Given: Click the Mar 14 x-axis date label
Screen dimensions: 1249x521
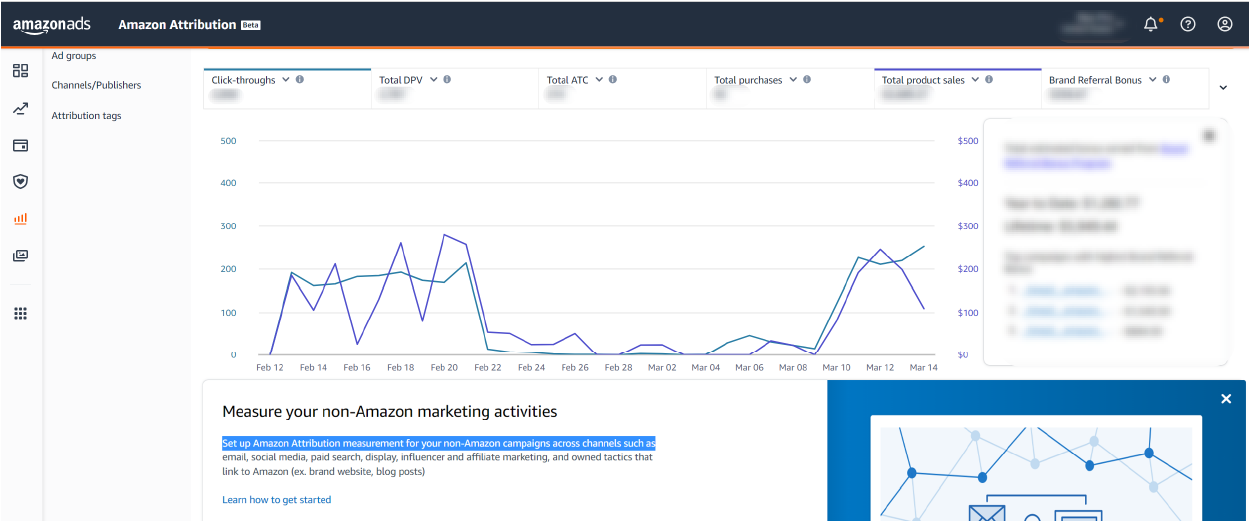Looking at the screenshot, I should (924, 368).
